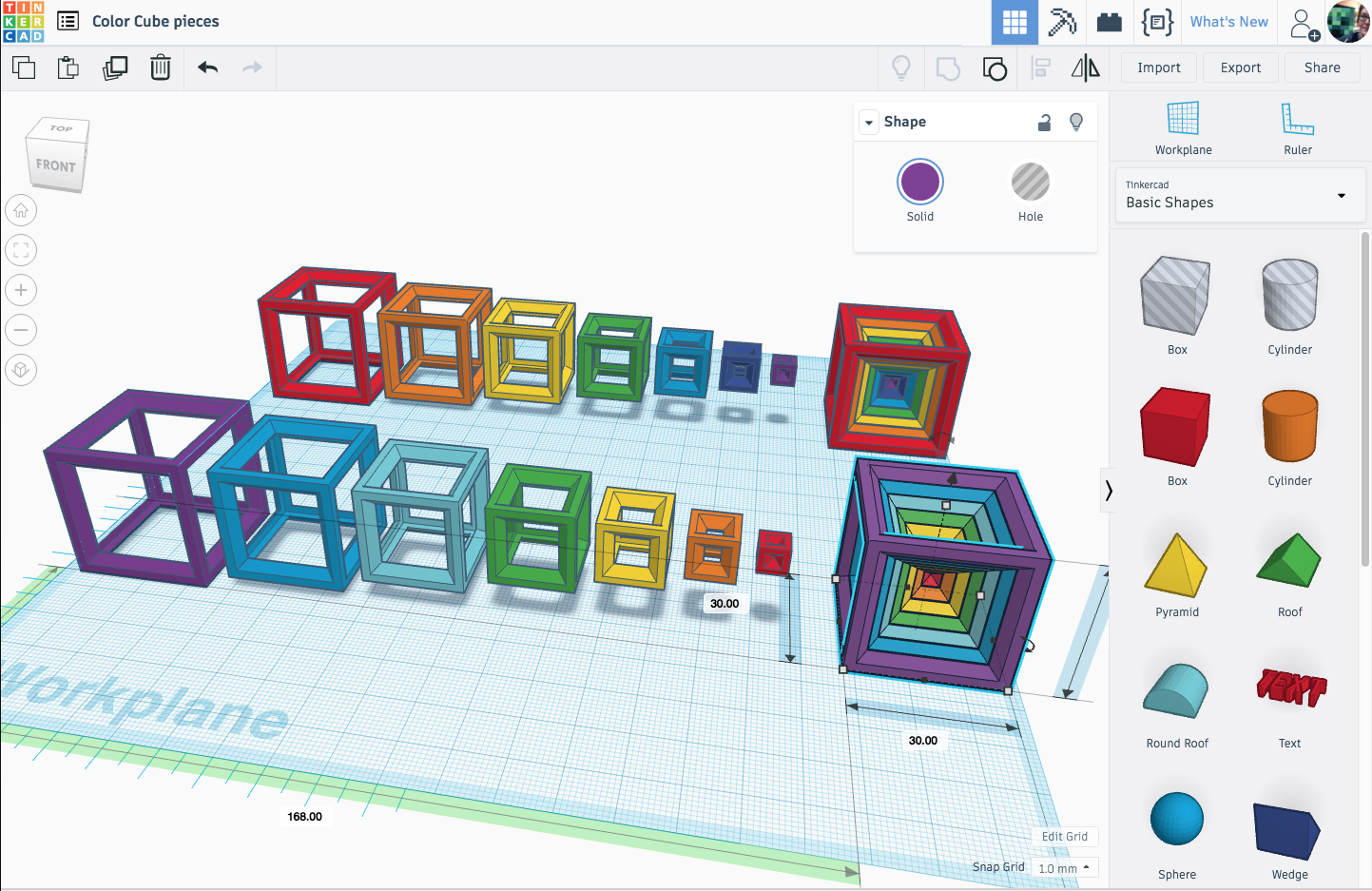This screenshot has height=891, width=1372.
Task: Undo the last action
Action: tap(207, 68)
